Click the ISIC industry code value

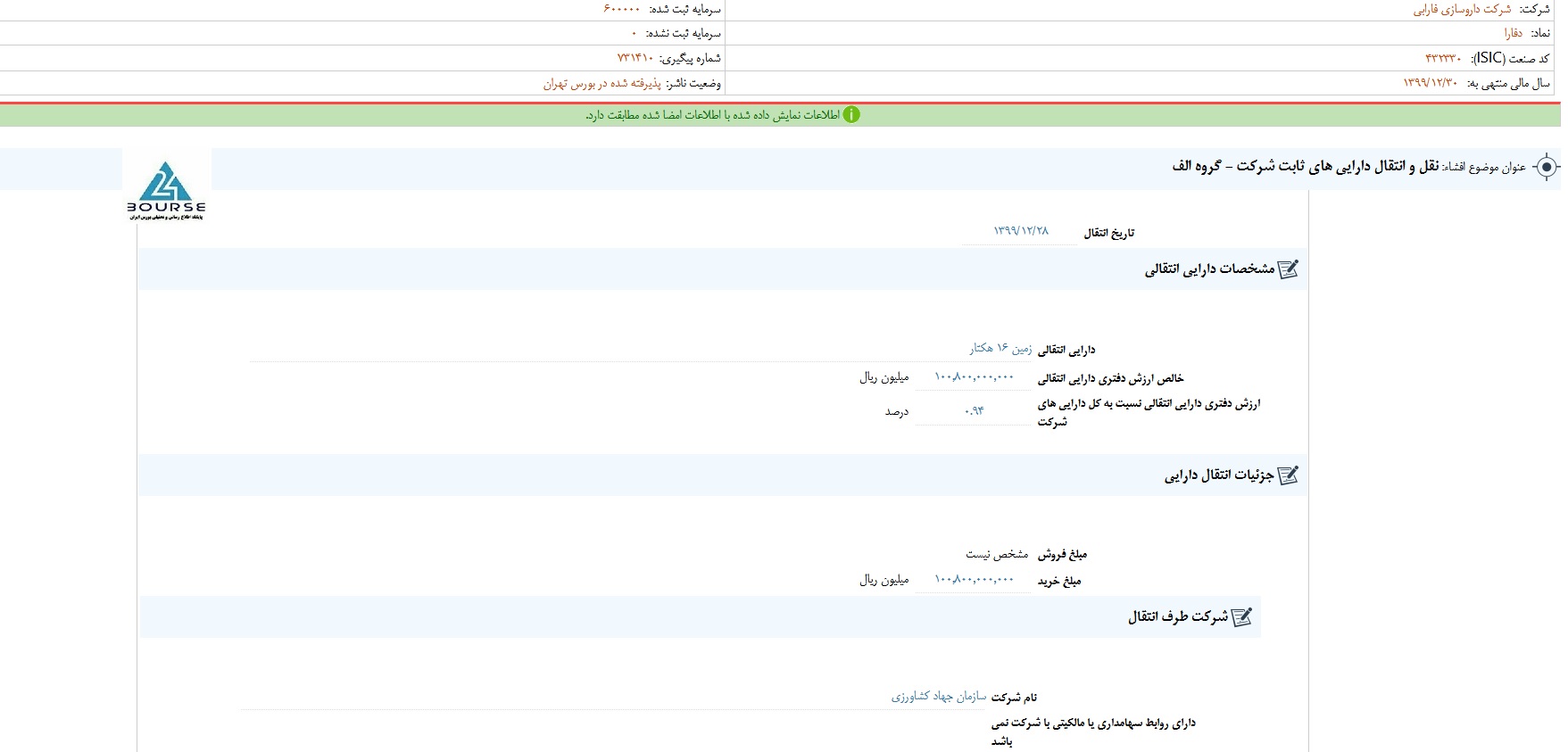tap(1443, 58)
